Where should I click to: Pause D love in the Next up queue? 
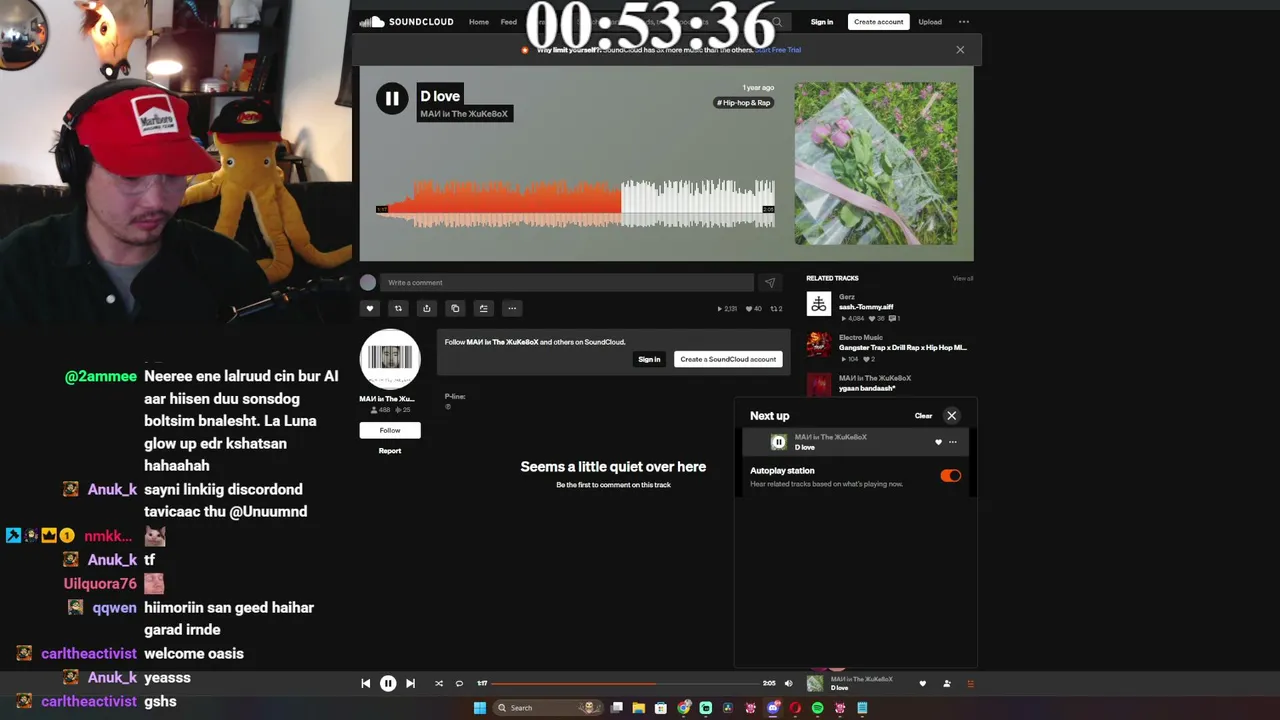(x=779, y=442)
